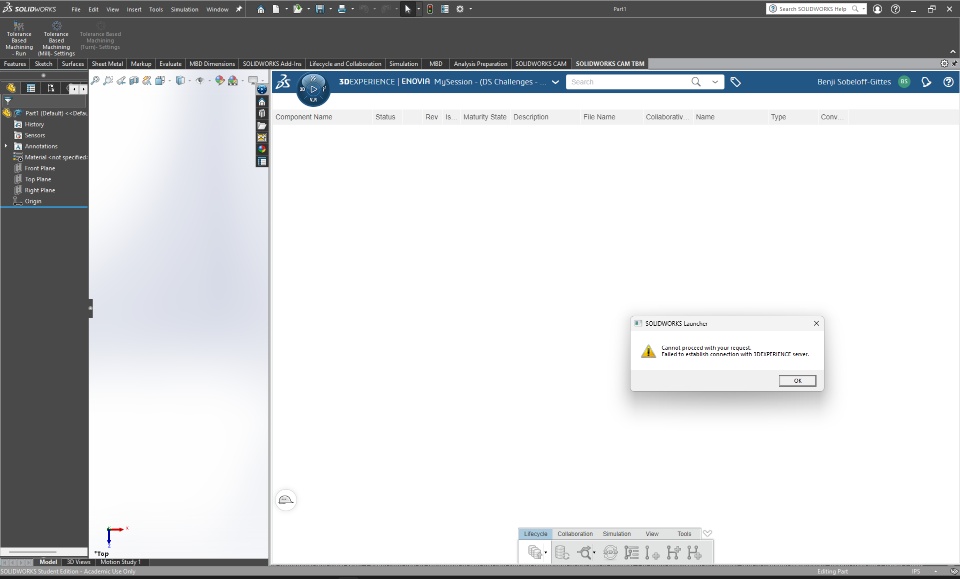960x579 pixels.
Task: Open the Tools menu in menu bar
Action: click(156, 9)
